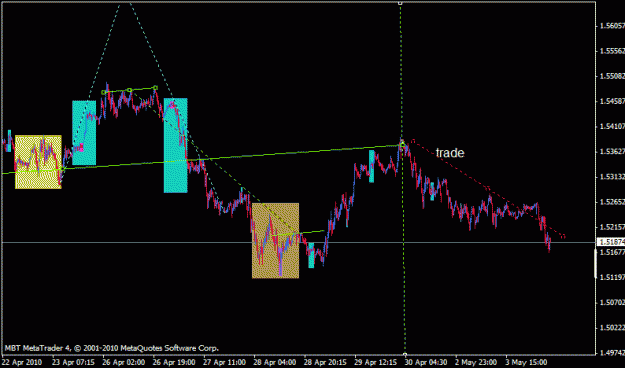Select the yellow rectangle near 22 Apr 2010
Screen dimensions: 625x368
[x=38, y=162]
